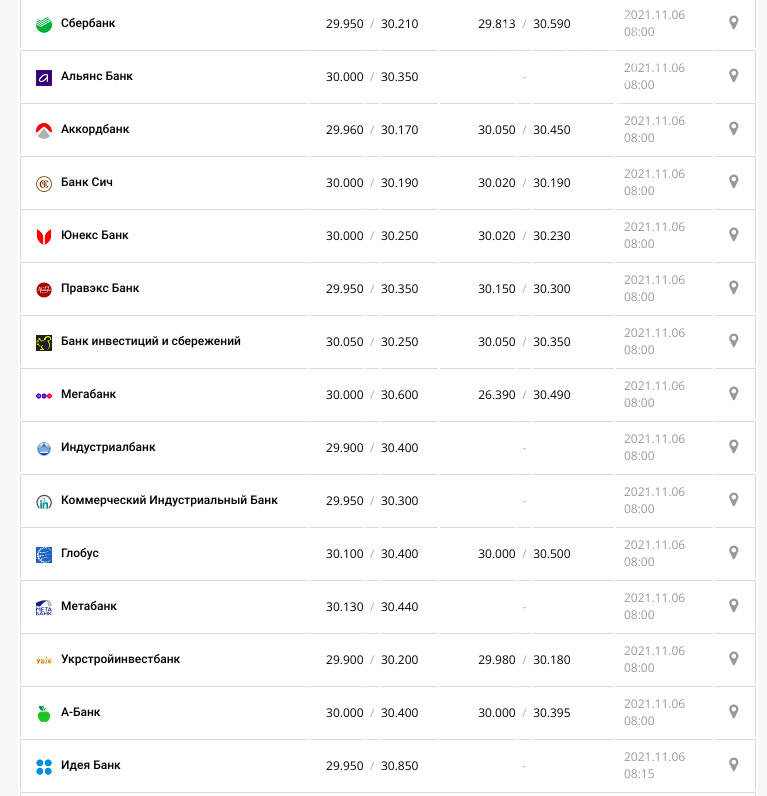Visit Правэкс Банк page
This screenshot has height=796, width=767.
point(100,288)
